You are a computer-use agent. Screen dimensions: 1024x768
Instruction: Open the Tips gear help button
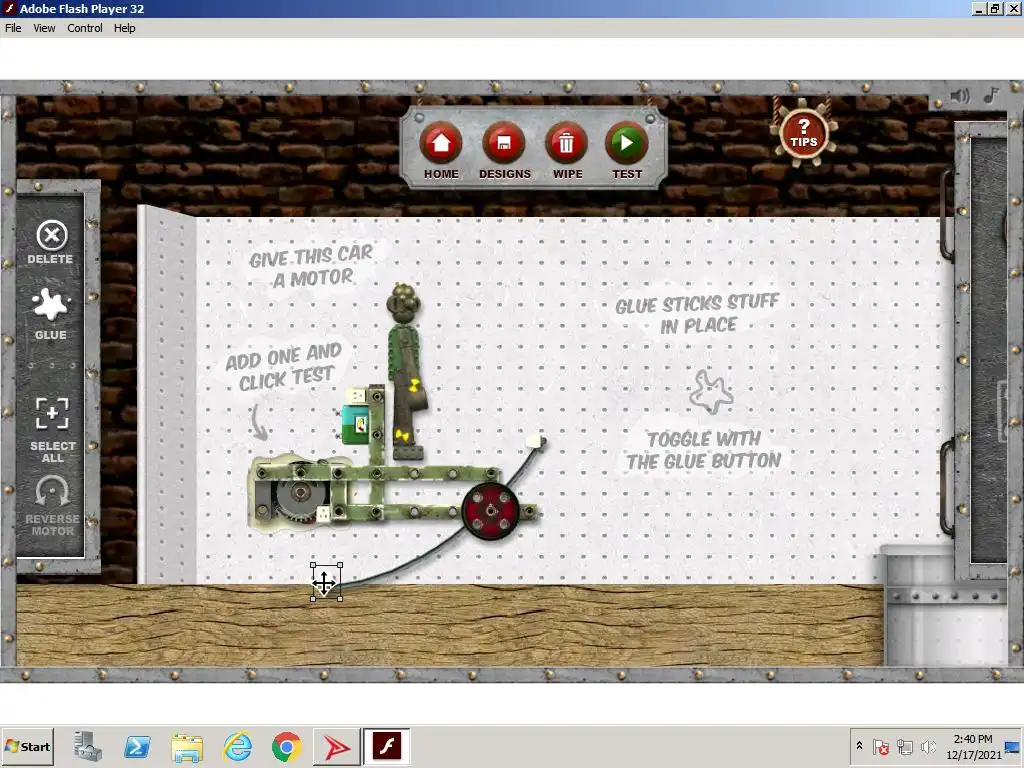(x=803, y=133)
